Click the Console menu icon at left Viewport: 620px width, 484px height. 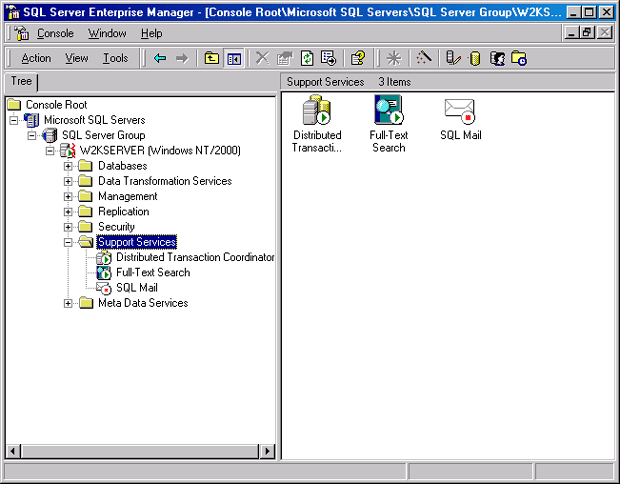pyautogui.click(x=21, y=33)
